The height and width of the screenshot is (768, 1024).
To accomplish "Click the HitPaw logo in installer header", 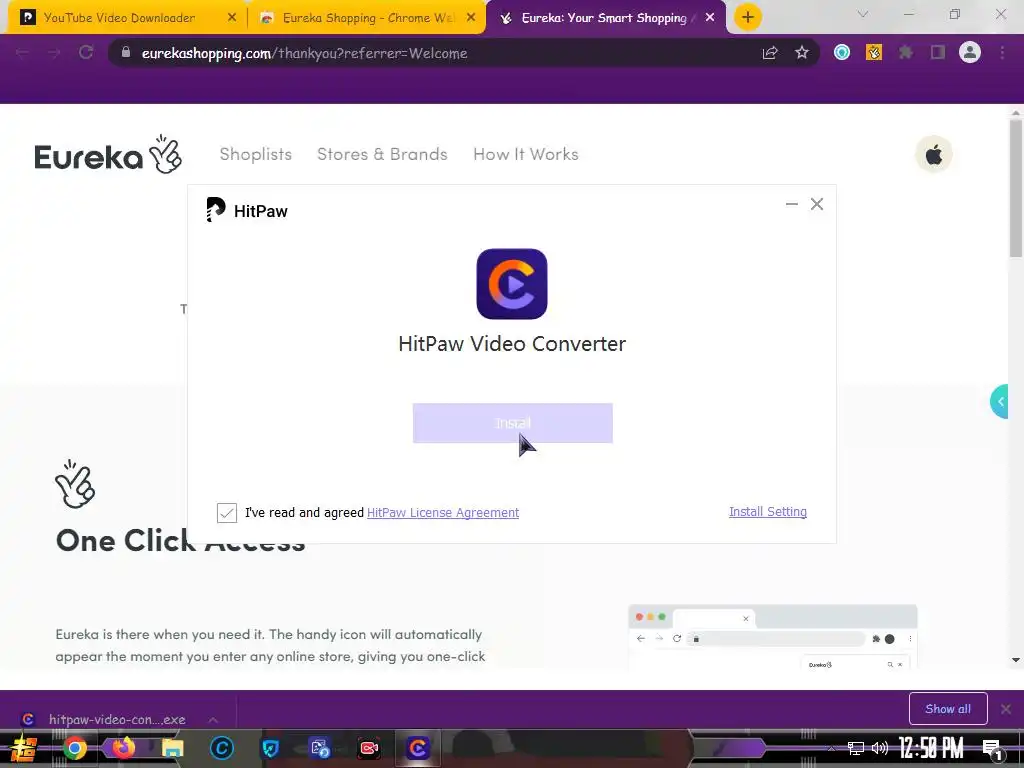I will 247,210.
